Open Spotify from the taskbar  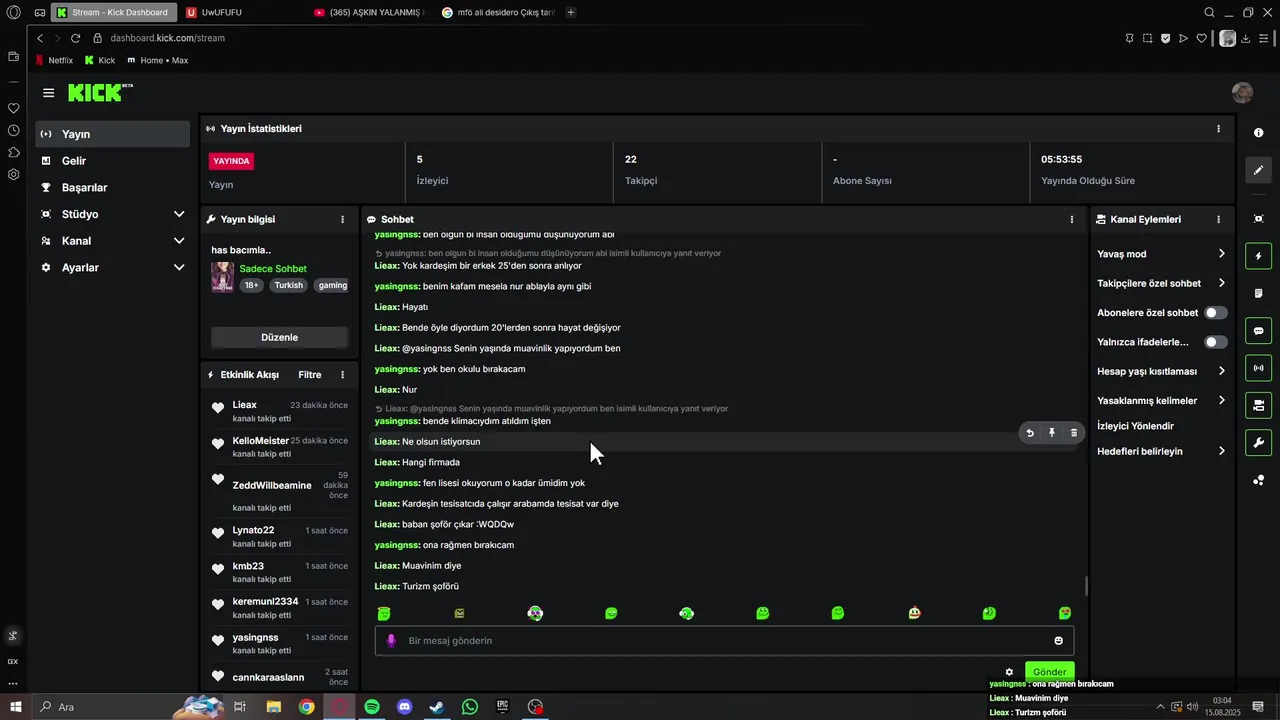372,707
